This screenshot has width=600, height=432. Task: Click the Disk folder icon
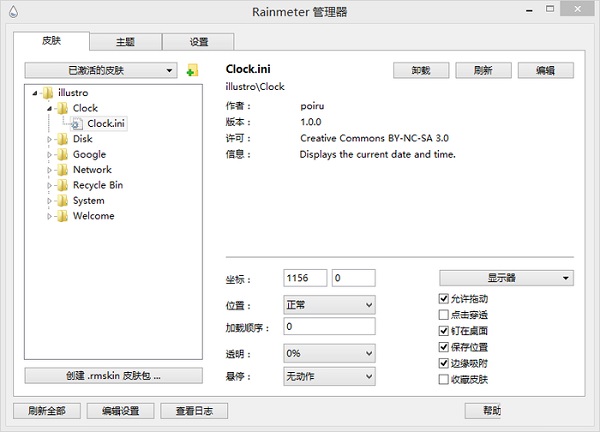click(62, 139)
